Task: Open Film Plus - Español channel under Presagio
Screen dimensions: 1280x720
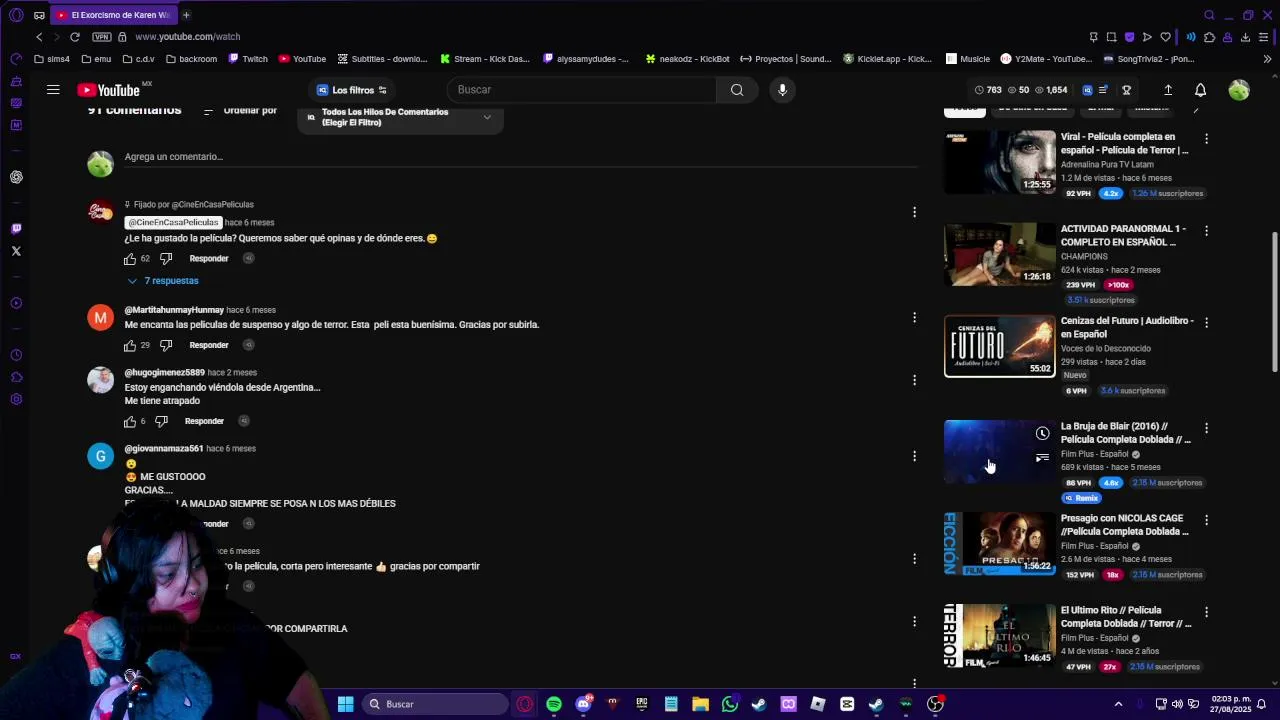Action: 1094,546
